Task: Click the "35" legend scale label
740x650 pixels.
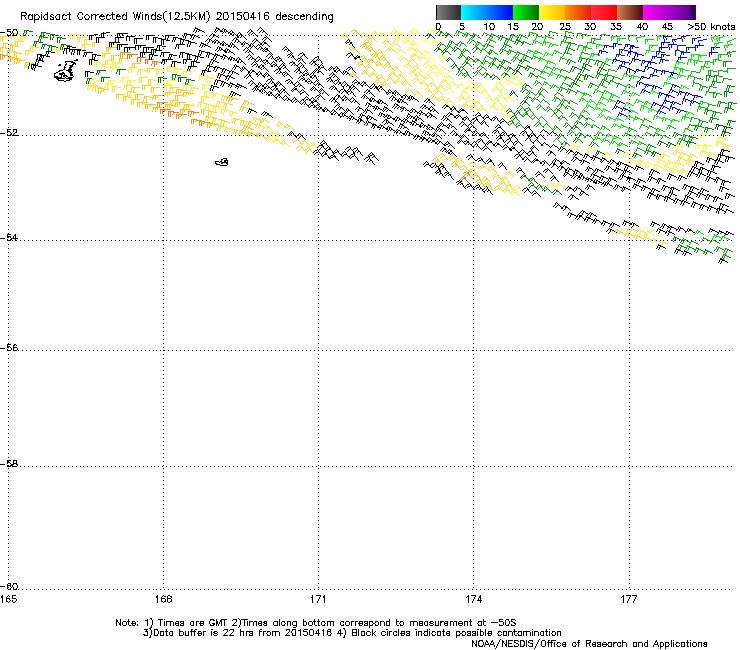Action: coord(616,27)
